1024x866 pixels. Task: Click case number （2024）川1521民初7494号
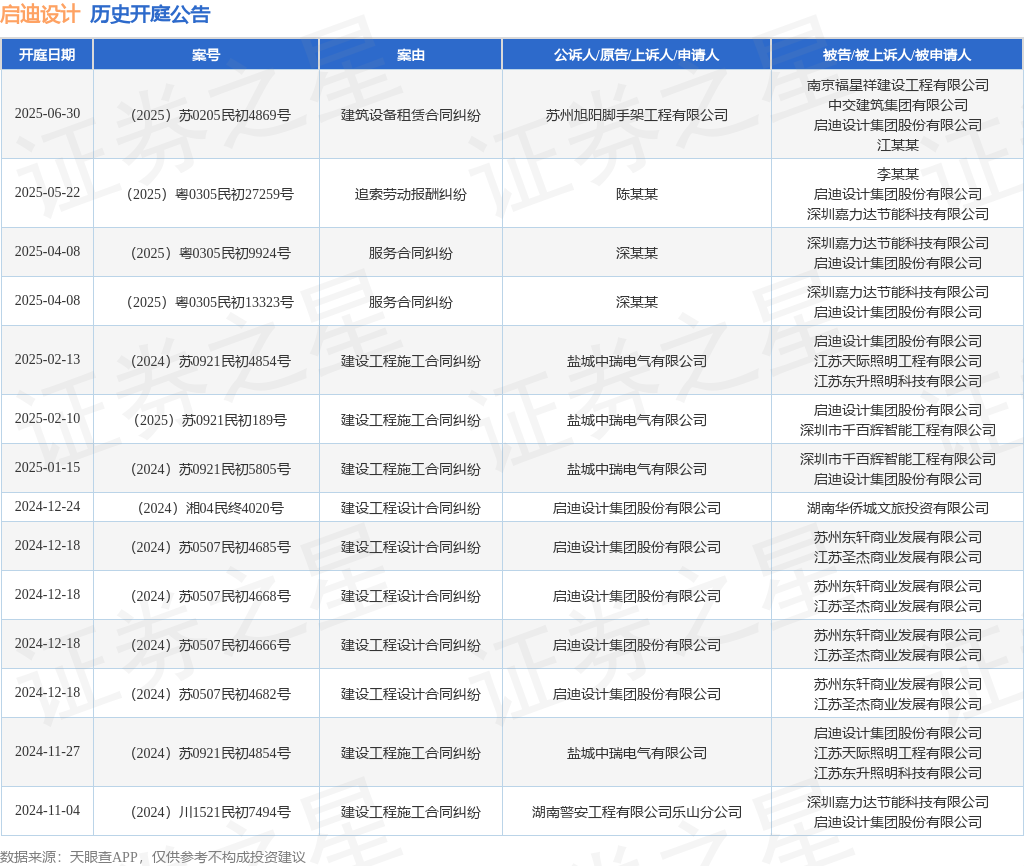point(210,812)
